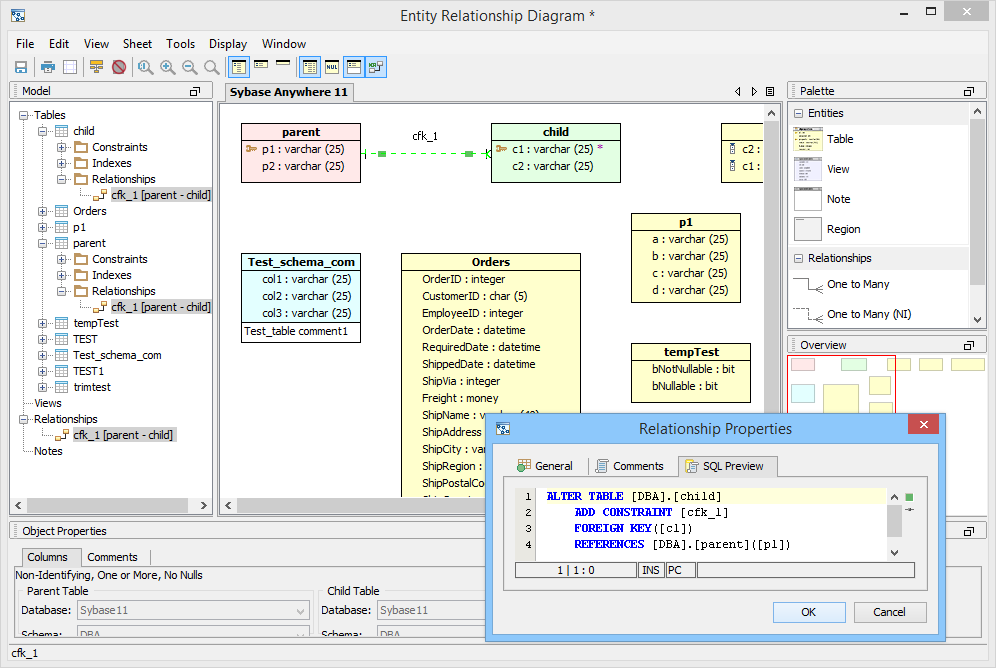Close the Relationship Properties dialog

(924, 424)
